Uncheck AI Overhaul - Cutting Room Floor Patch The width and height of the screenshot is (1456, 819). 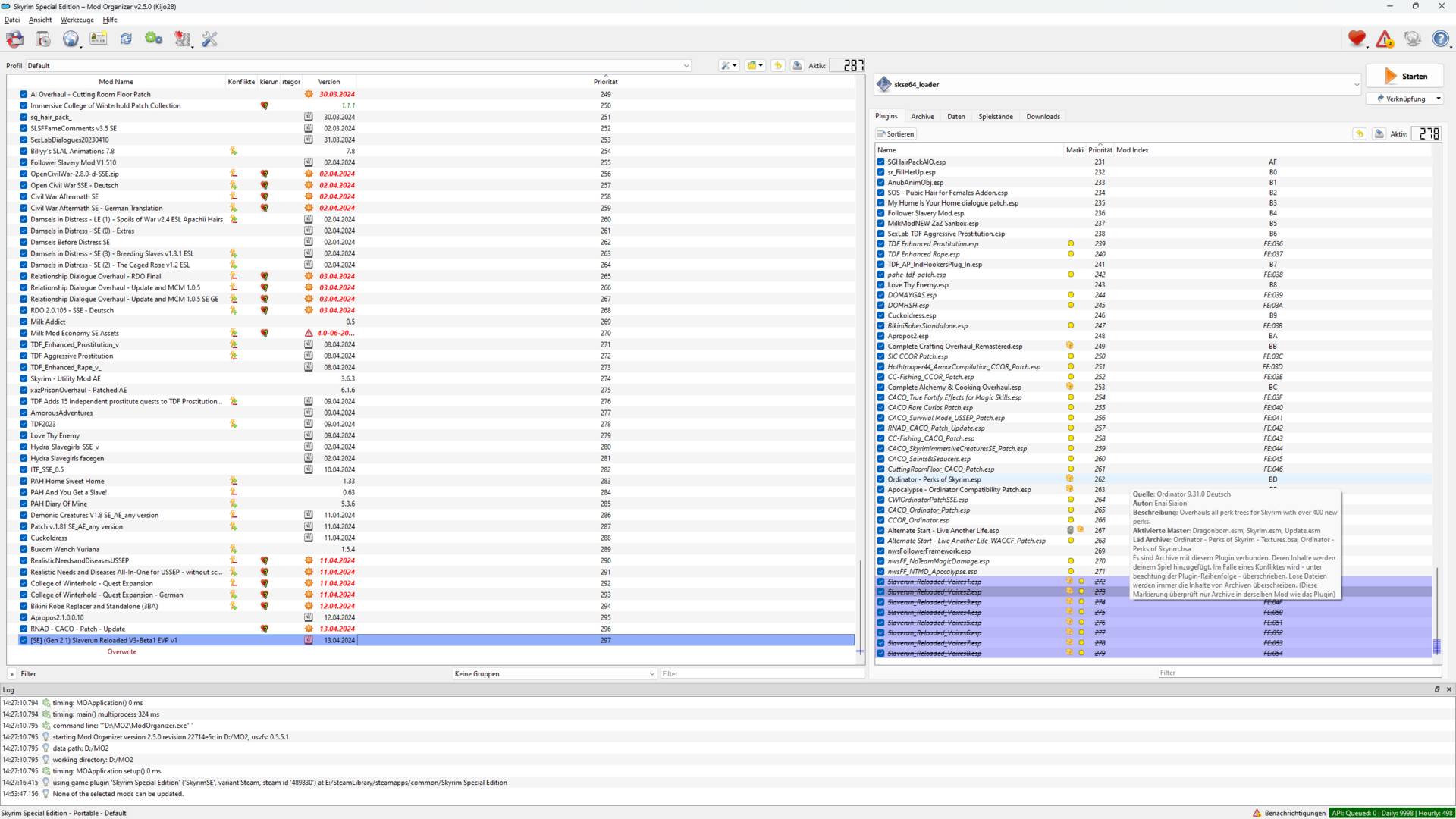tap(24, 95)
